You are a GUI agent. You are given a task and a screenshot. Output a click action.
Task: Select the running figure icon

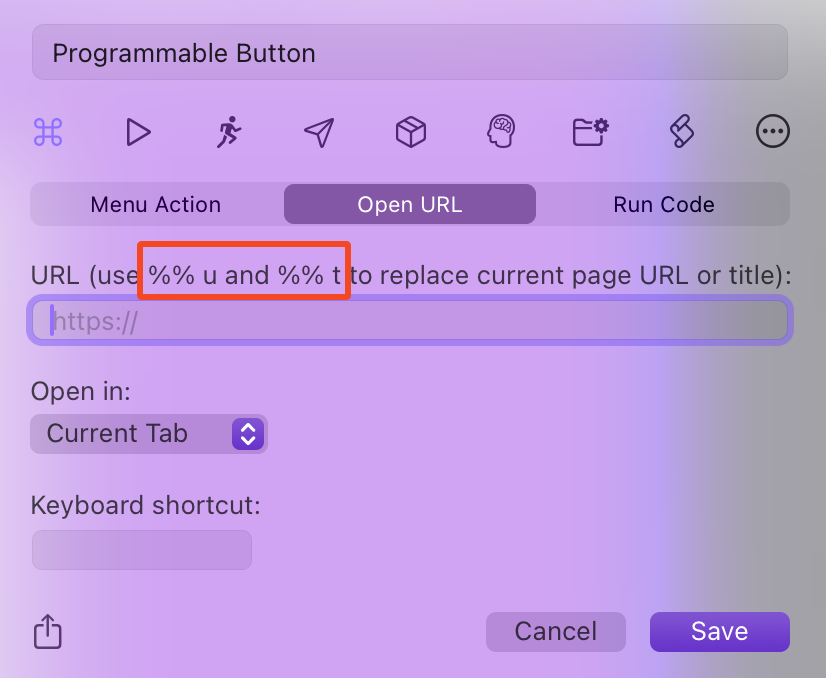coord(229,132)
